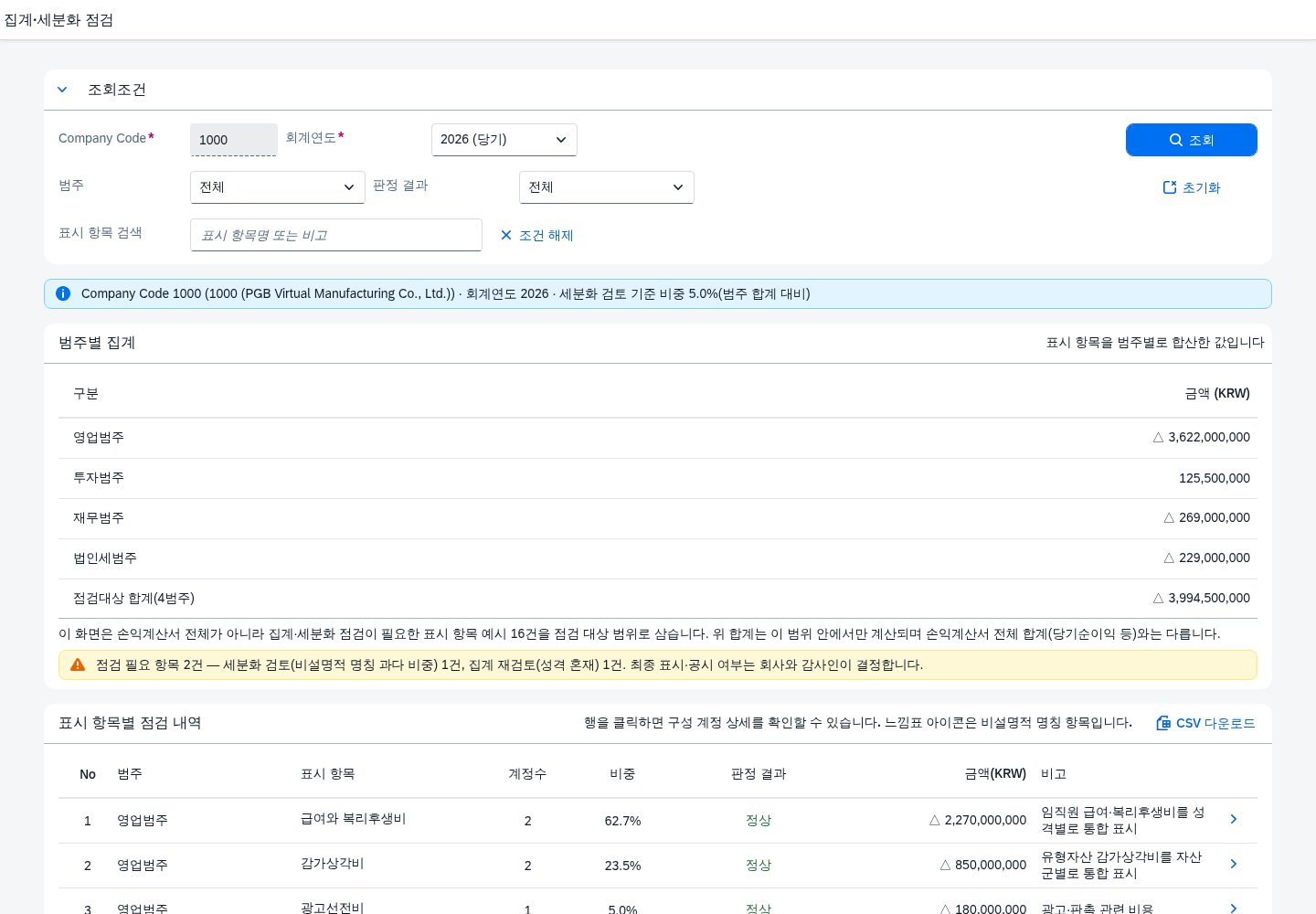The width and height of the screenshot is (1316, 914).
Task: Click the △ 269,000,000 amount
Action: point(1206,517)
